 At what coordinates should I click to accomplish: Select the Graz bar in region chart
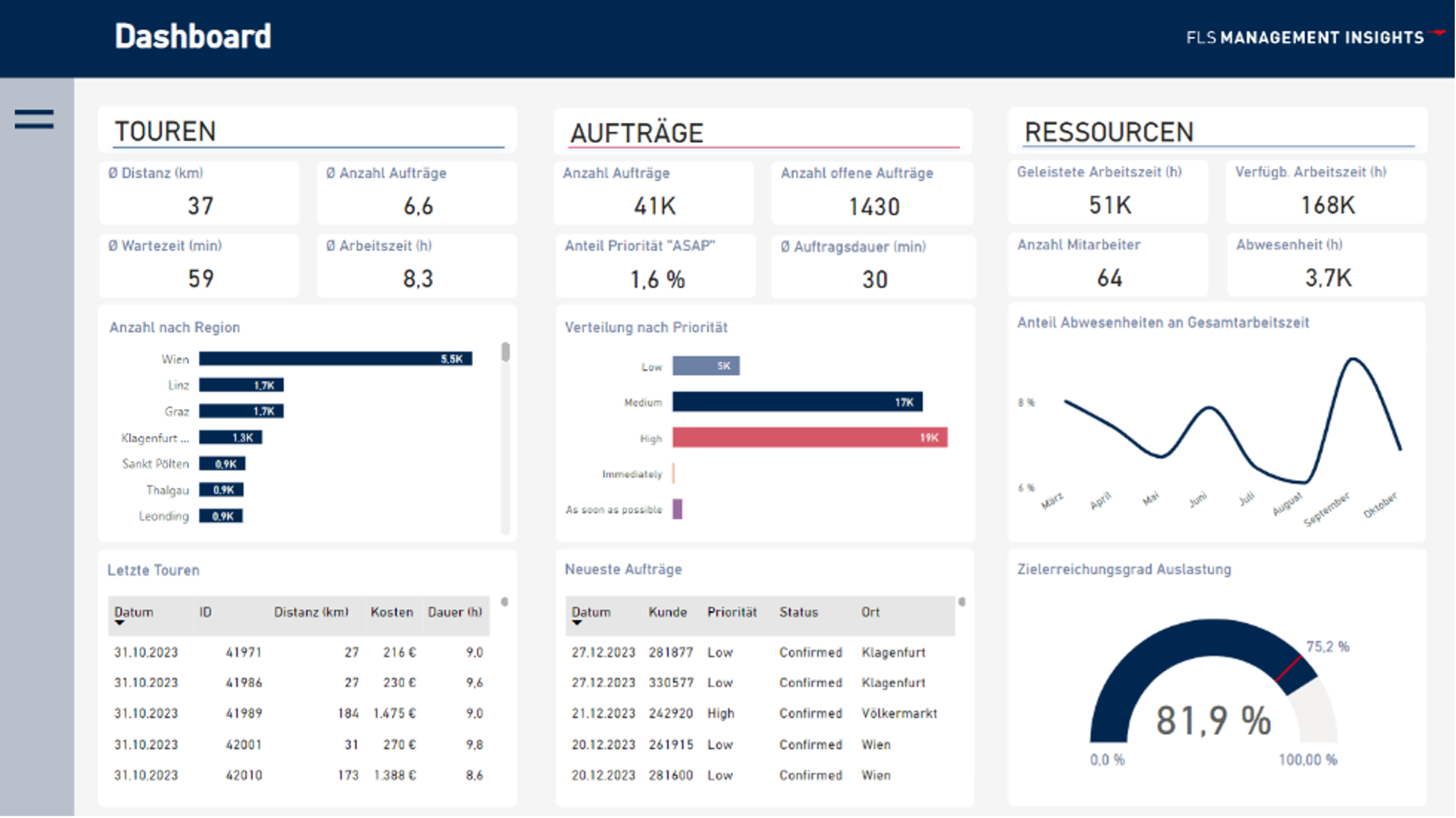(242, 411)
